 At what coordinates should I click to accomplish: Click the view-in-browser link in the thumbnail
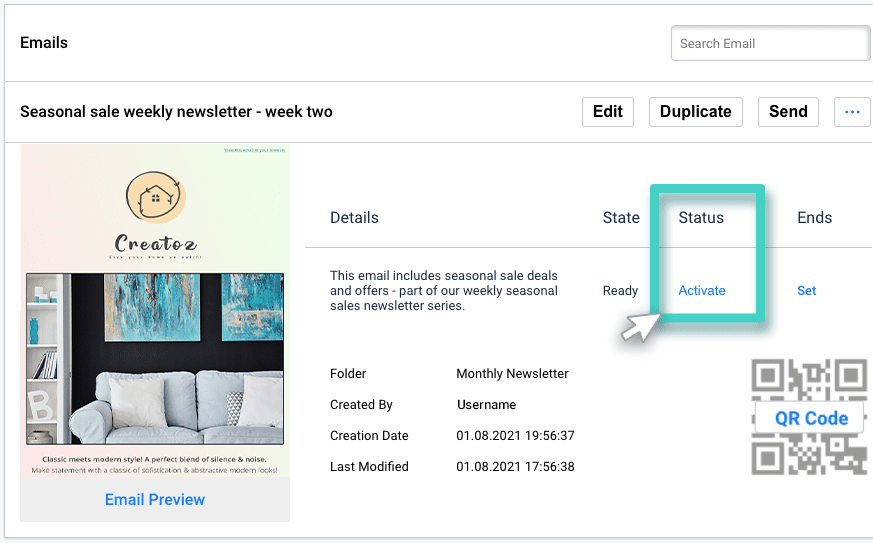[x=254, y=150]
